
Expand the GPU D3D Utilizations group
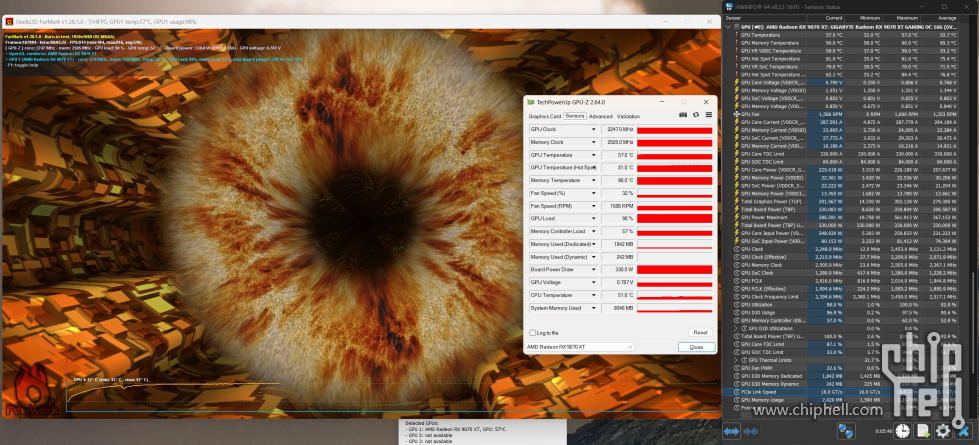point(735,328)
